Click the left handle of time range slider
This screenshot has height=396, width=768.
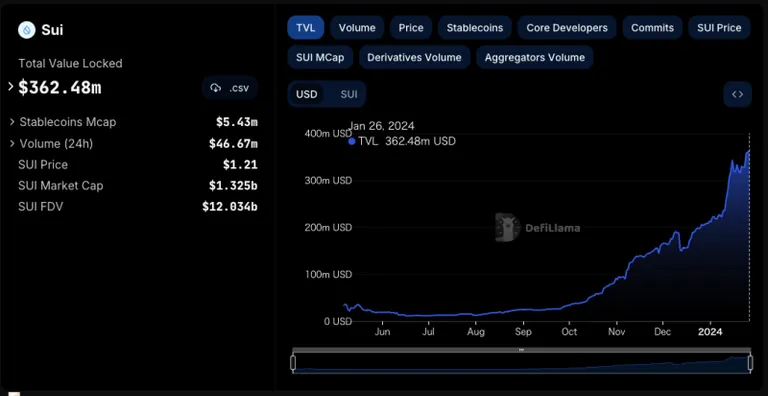pyautogui.click(x=293, y=363)
